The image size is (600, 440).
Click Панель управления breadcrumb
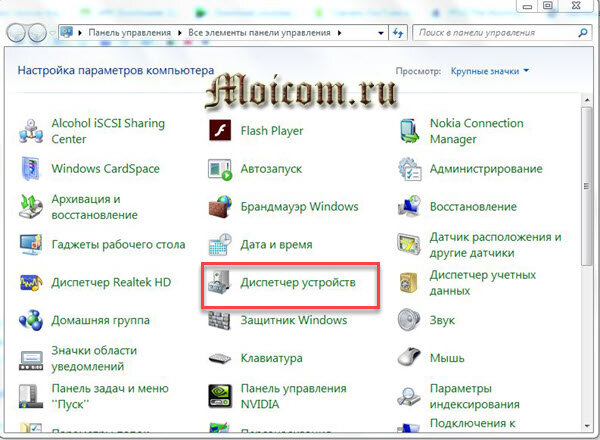129,33
